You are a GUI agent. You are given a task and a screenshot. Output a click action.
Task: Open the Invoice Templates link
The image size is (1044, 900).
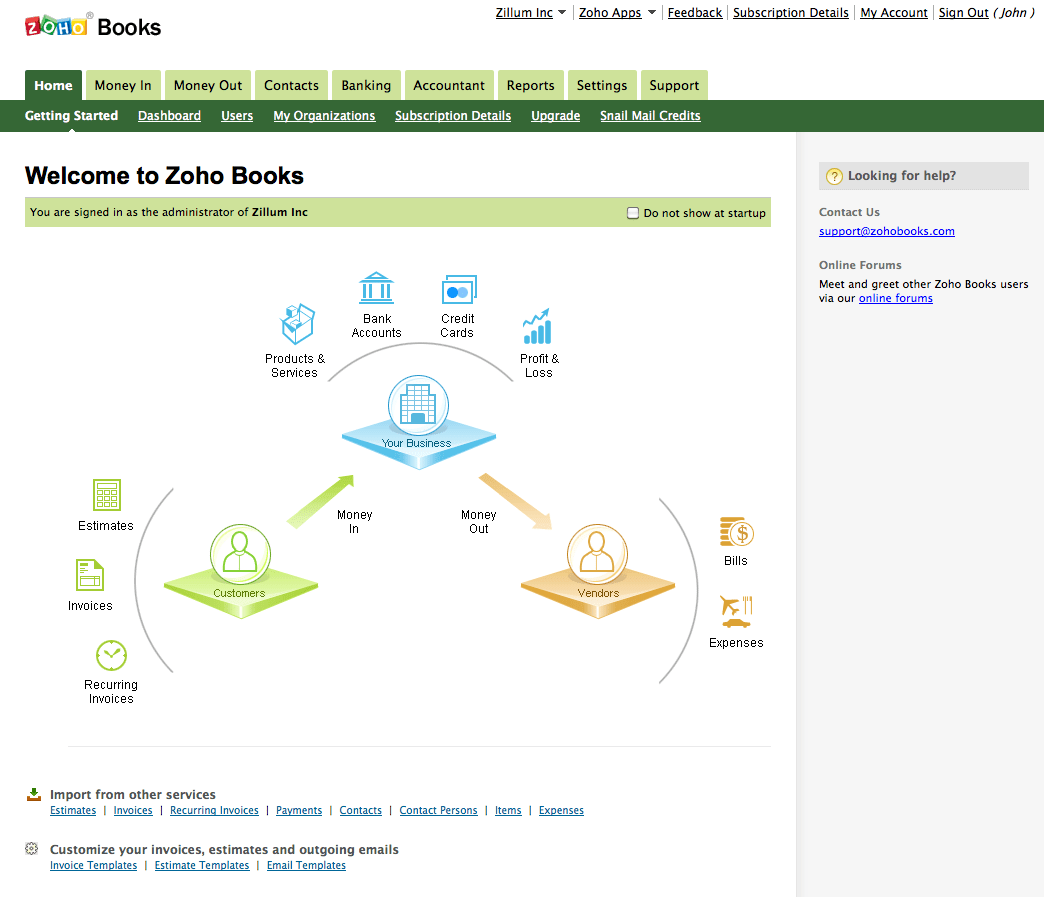pos(93,866)
